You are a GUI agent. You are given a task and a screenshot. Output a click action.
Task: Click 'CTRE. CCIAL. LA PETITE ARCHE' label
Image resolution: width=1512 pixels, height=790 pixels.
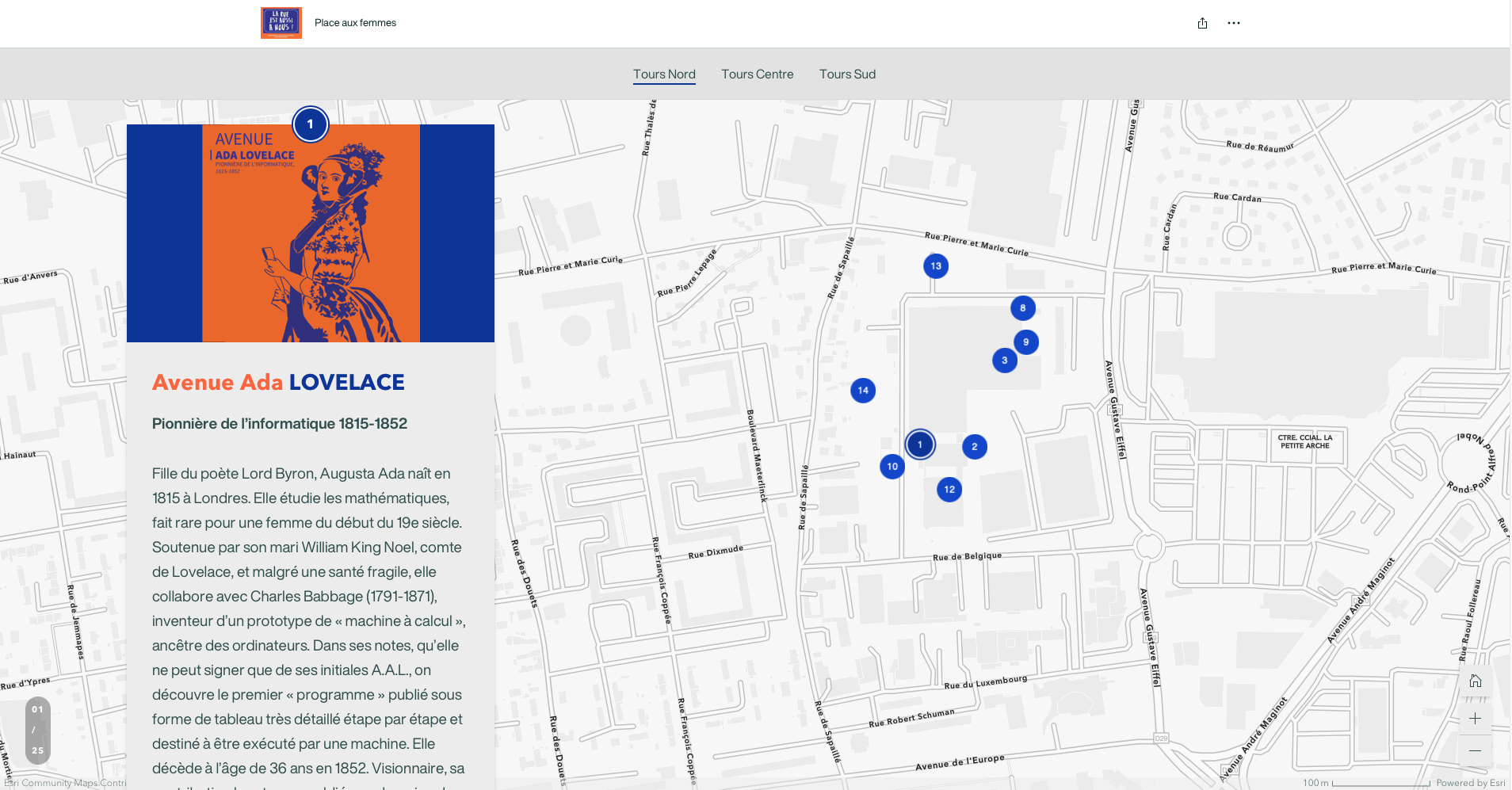point(1305,441)
